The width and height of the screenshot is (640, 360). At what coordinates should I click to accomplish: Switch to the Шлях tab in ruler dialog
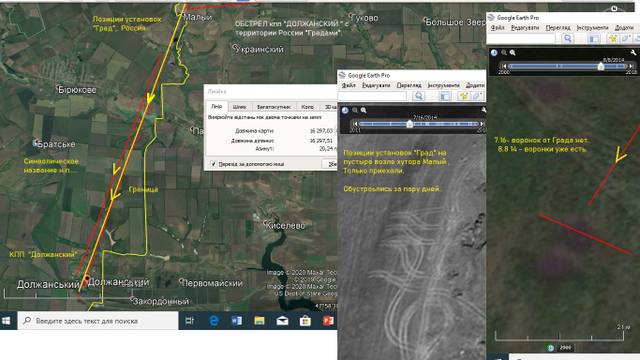pos(239,107)
